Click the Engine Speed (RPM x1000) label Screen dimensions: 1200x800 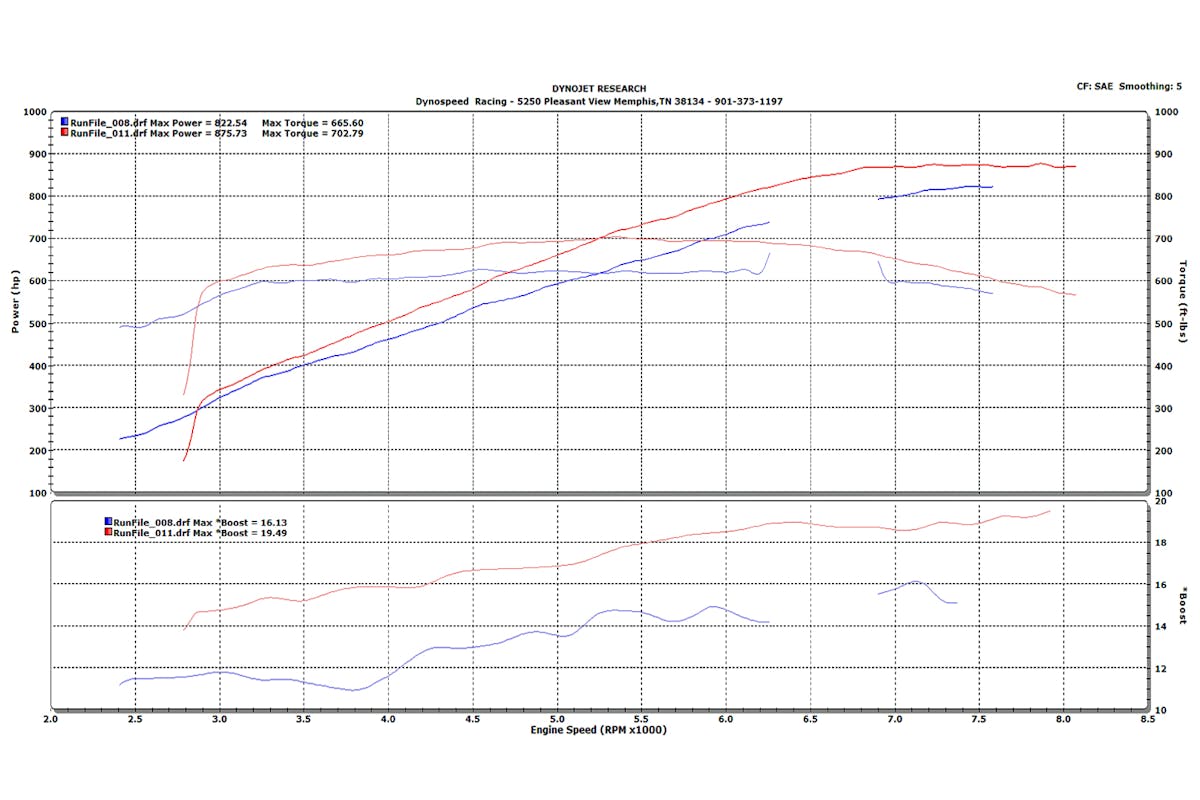click(598, 730)
